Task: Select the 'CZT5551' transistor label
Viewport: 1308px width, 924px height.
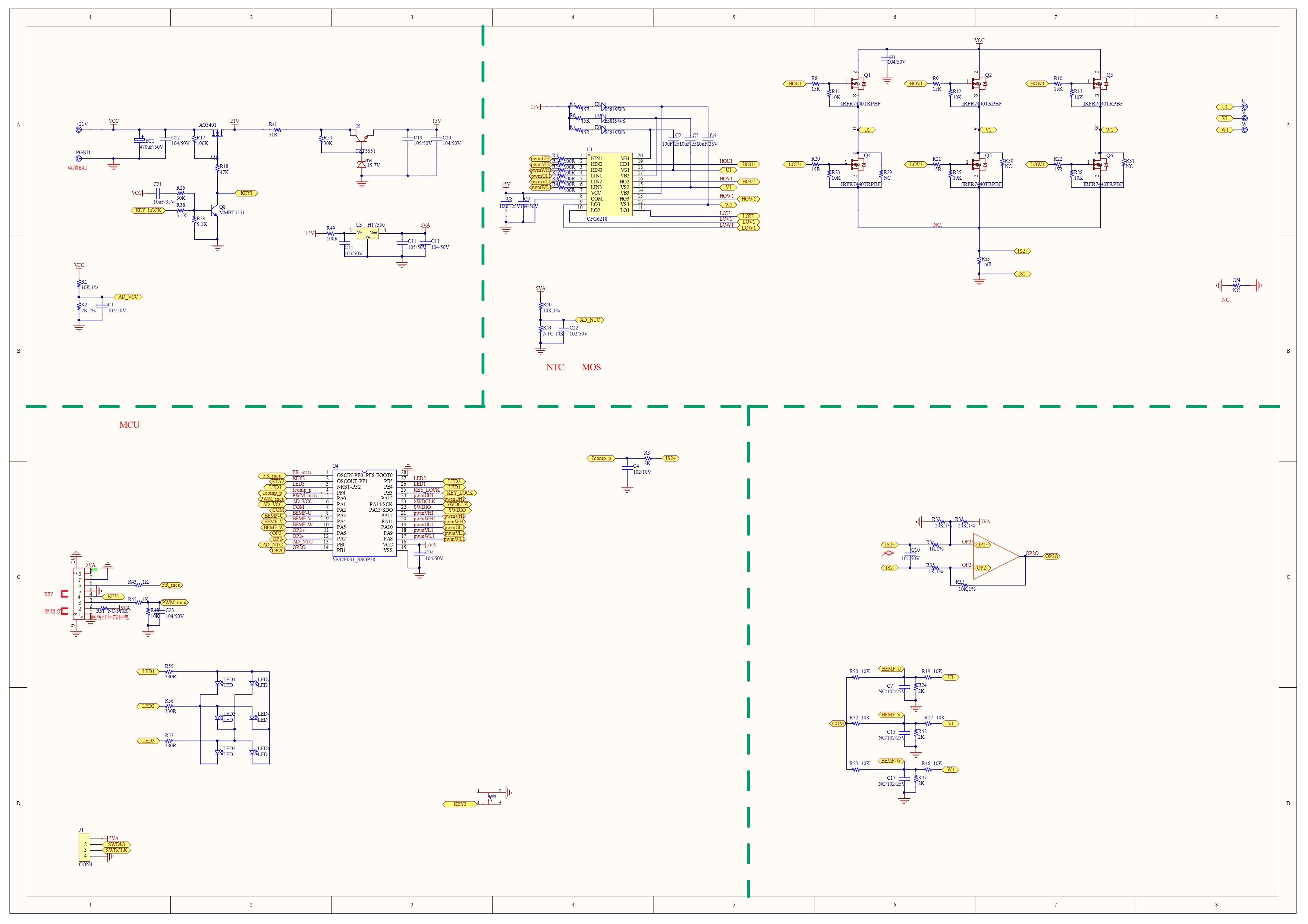Action: pos(365,151)
